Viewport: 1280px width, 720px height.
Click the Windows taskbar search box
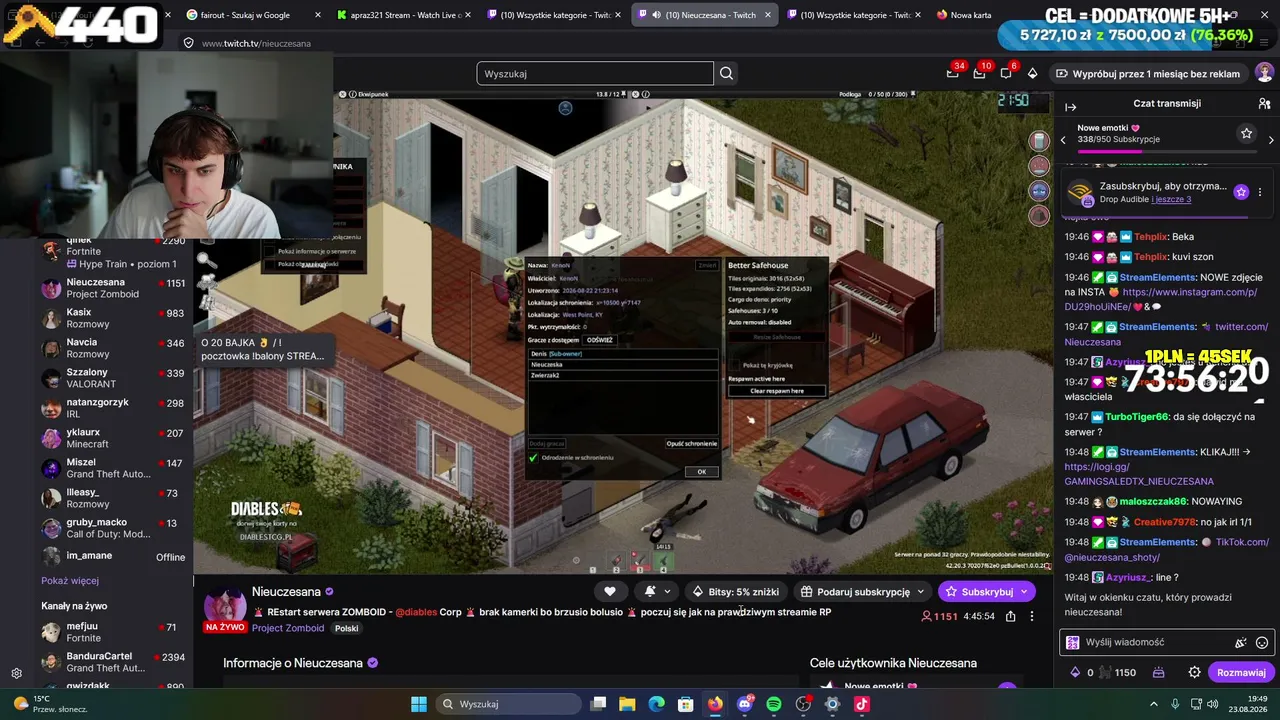tap(508, 704)
